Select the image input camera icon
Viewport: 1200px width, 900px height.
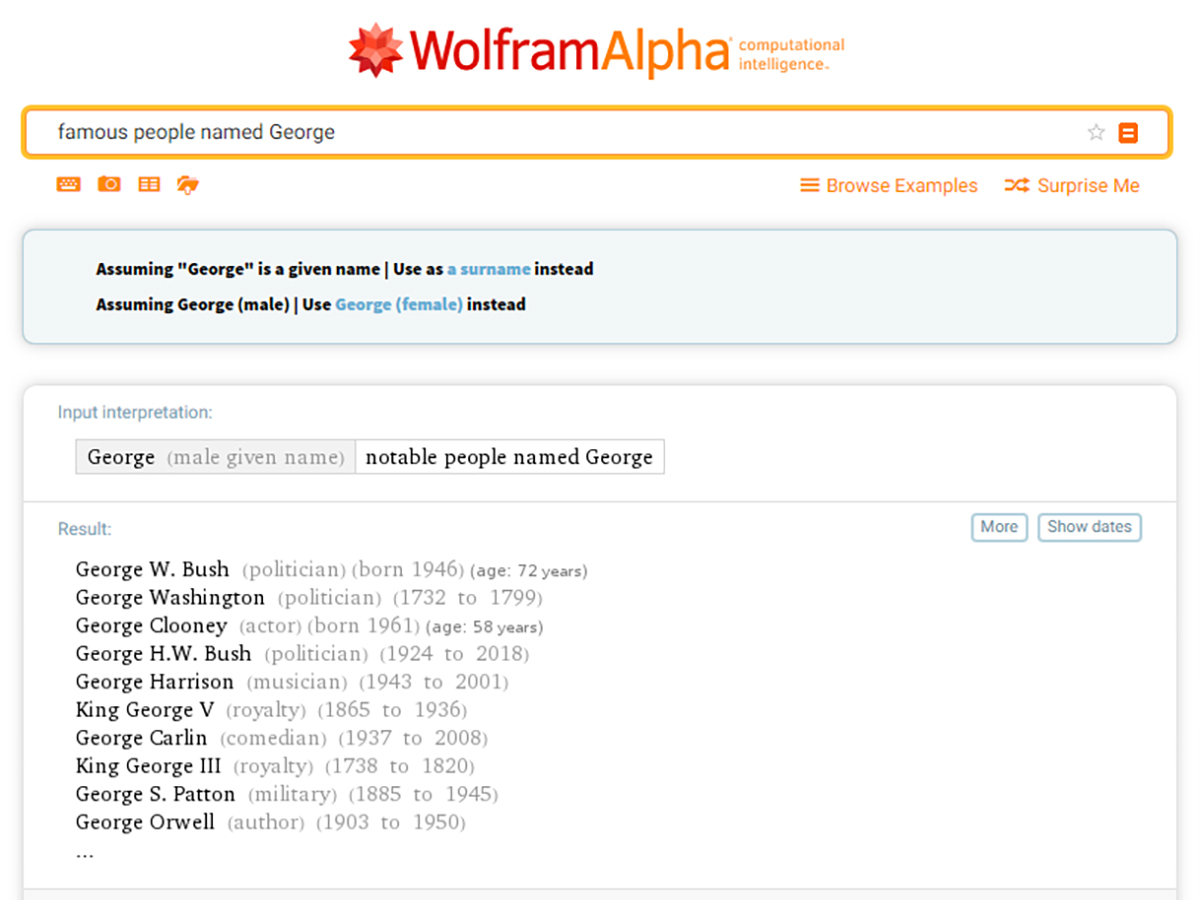(x=108, y=184)
